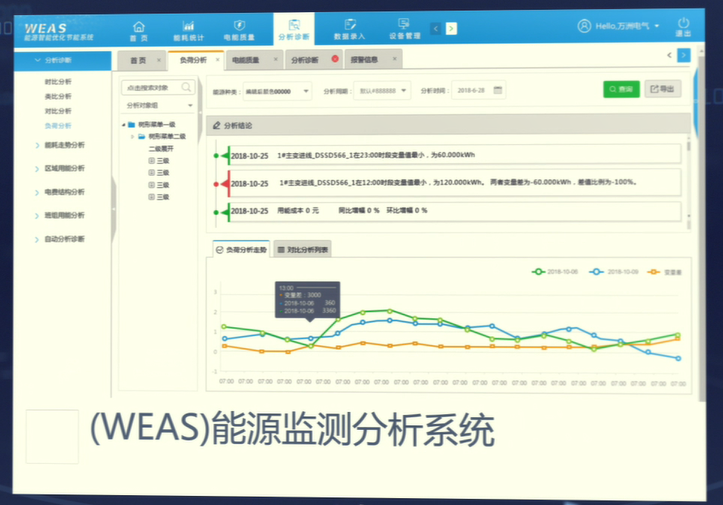Click the 导出 export button
723x505 pixels.
point(663,89)
